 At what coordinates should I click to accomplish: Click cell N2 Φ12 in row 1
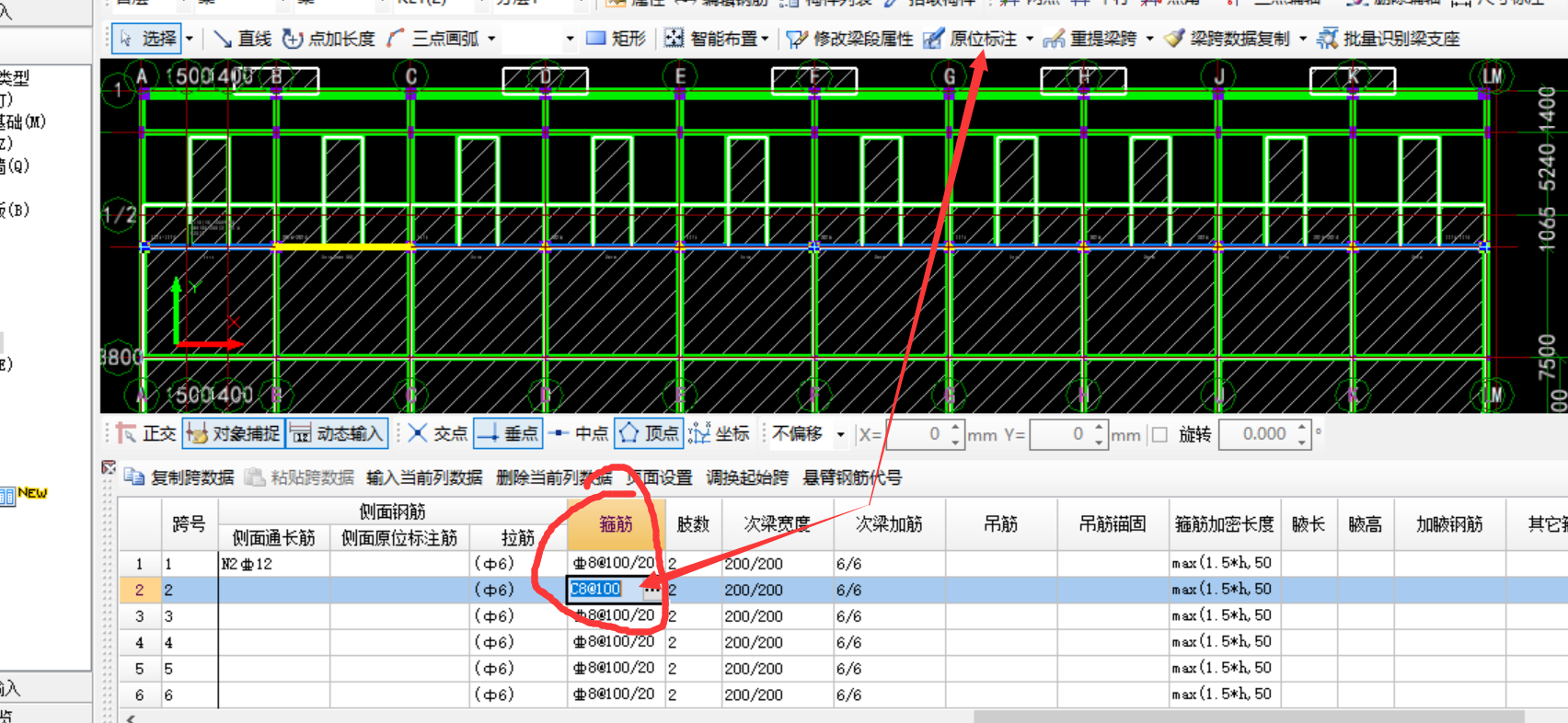pos(274,564)
